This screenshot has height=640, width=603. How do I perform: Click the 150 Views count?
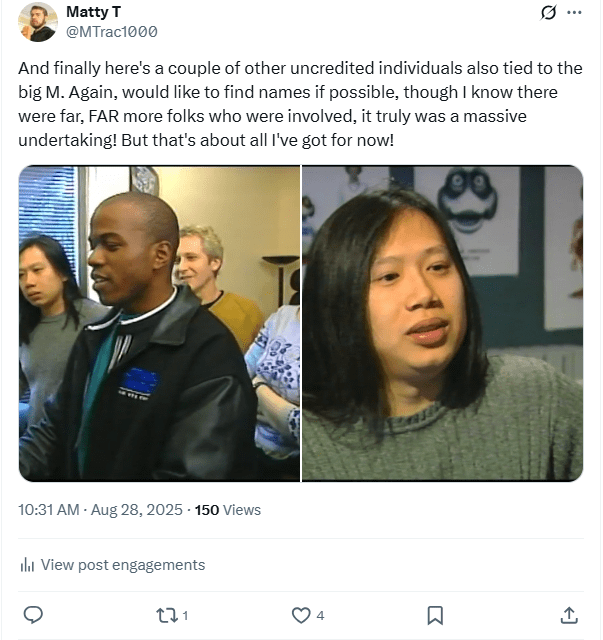[227, 510]
